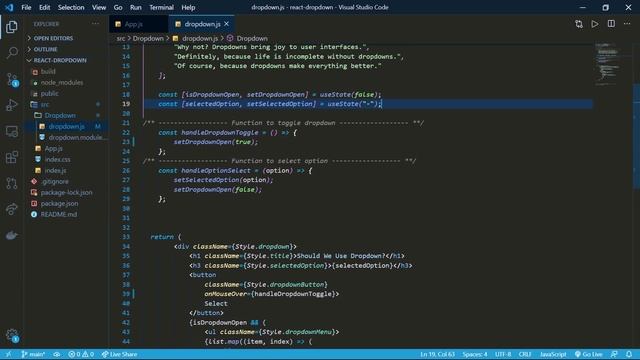Open the Manage gear icon
The image size is (640, 360).
(12, 335)
